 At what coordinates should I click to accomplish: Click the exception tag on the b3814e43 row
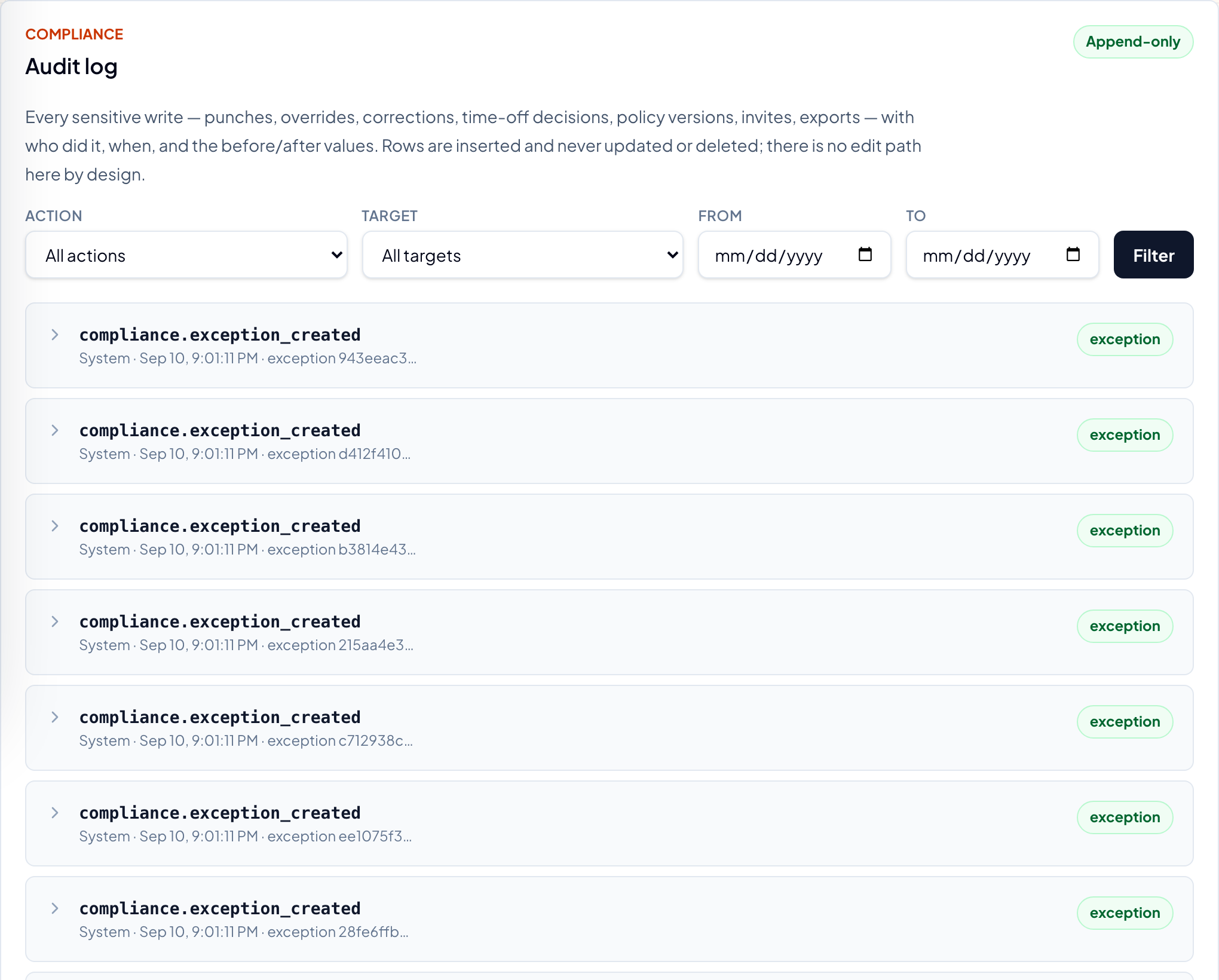1125,531
